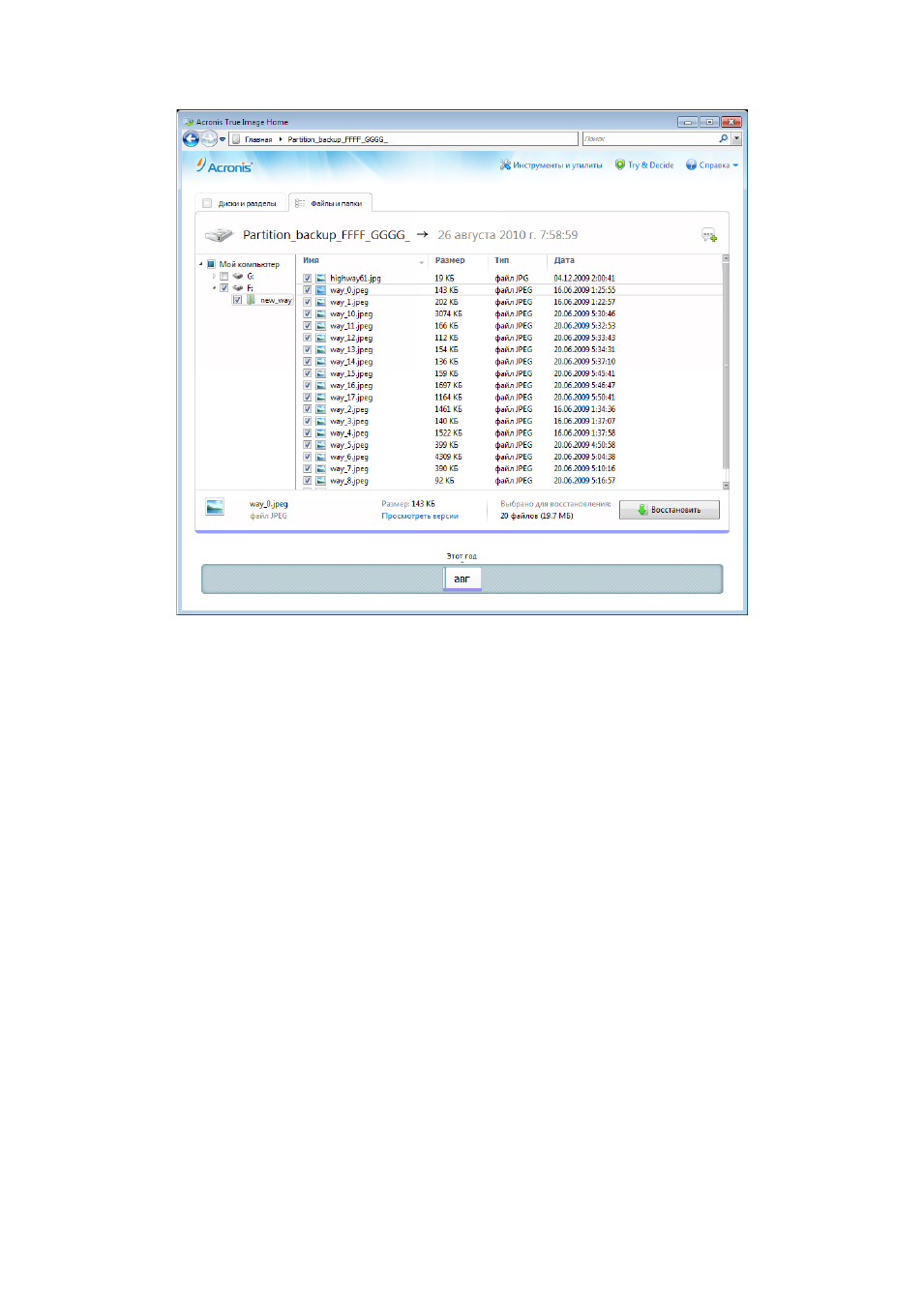Click the highway61.jpg image file icon
The image size is (924, 1306).
[320, 279]
